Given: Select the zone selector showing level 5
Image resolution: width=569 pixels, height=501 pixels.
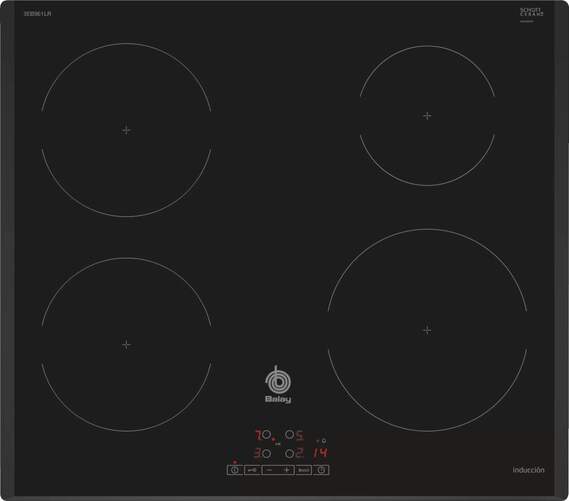Looking at the screenshot, I should click(290, 434).
